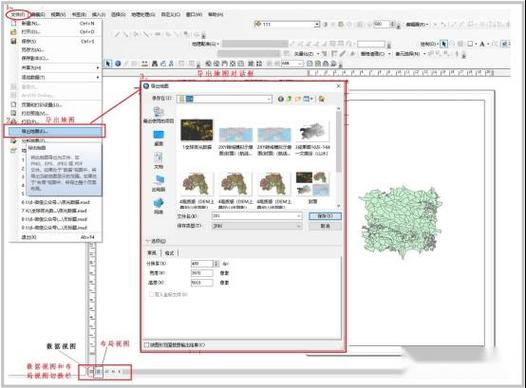Click the text 'A' tool on Draw toolbar
Image resolution: width=526 pixels, height=388 pixels.
pyautogui.click(x=482, y=44)
